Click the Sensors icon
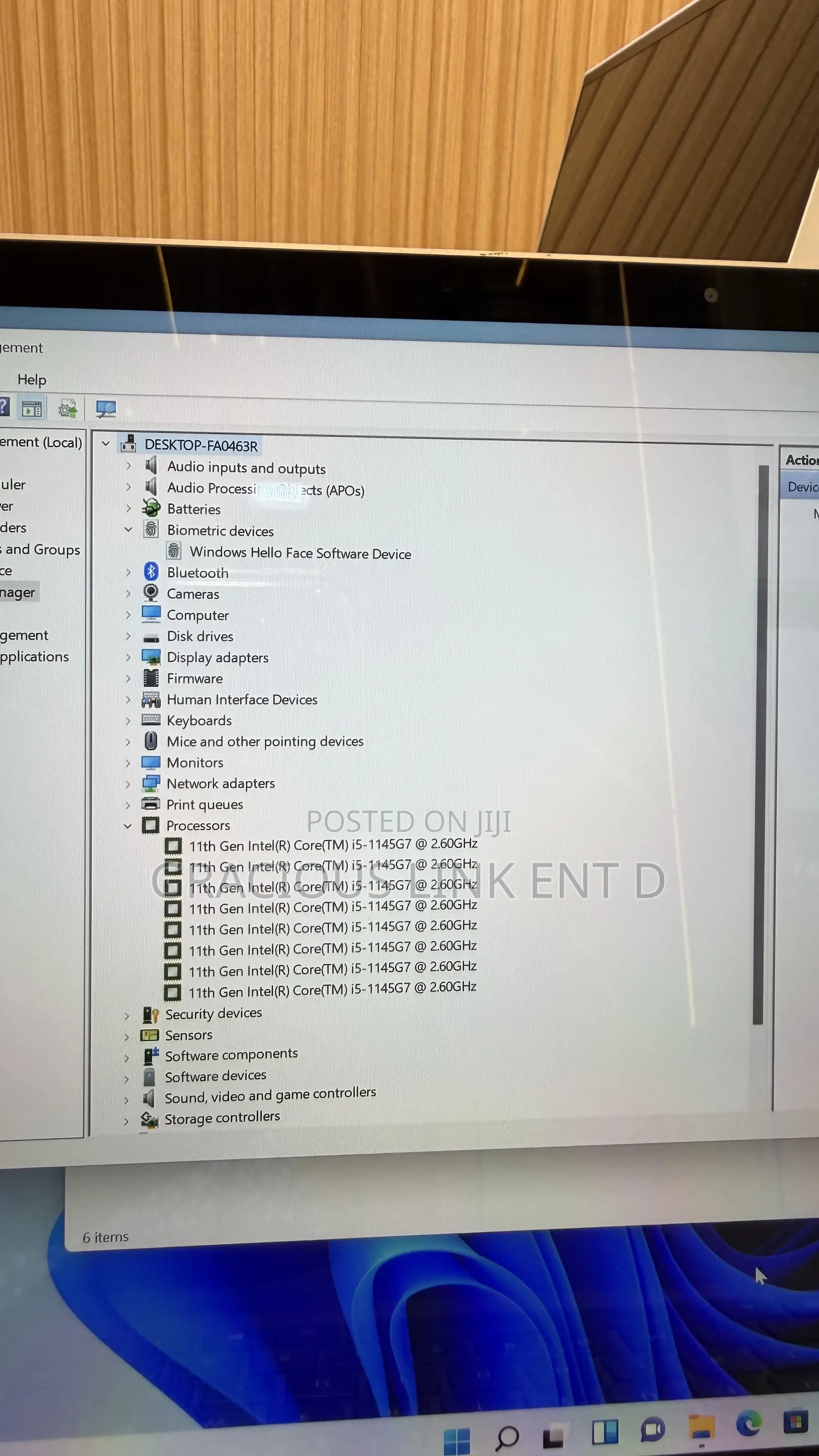This screenshot has width=819, height=1456. [x=150, y=1035]
